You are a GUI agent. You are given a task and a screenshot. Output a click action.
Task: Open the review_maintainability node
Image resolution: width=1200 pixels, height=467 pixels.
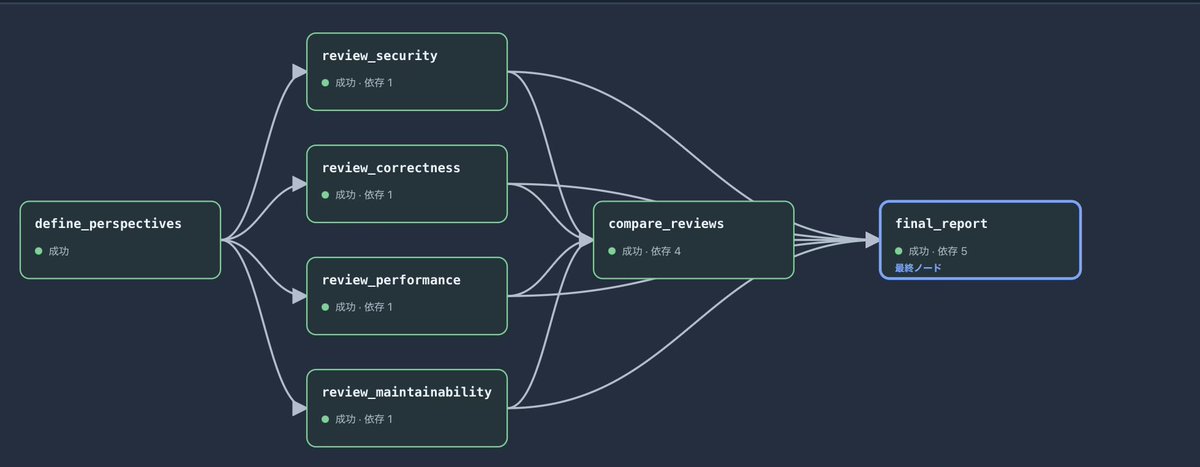point(407,408)
